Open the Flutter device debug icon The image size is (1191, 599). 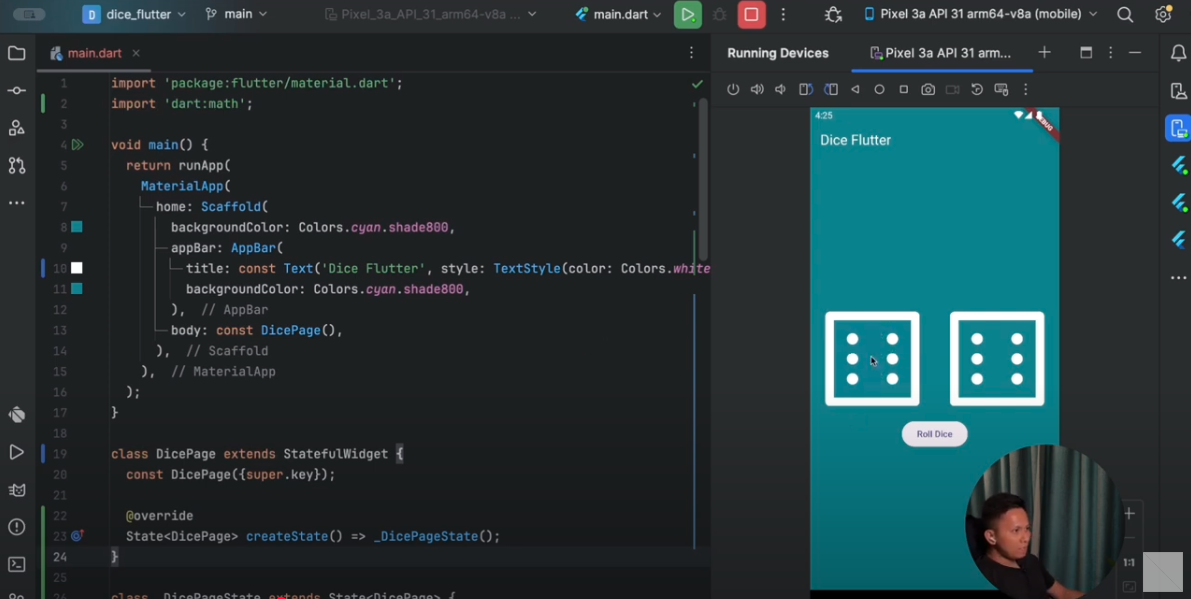click(833, 14)
